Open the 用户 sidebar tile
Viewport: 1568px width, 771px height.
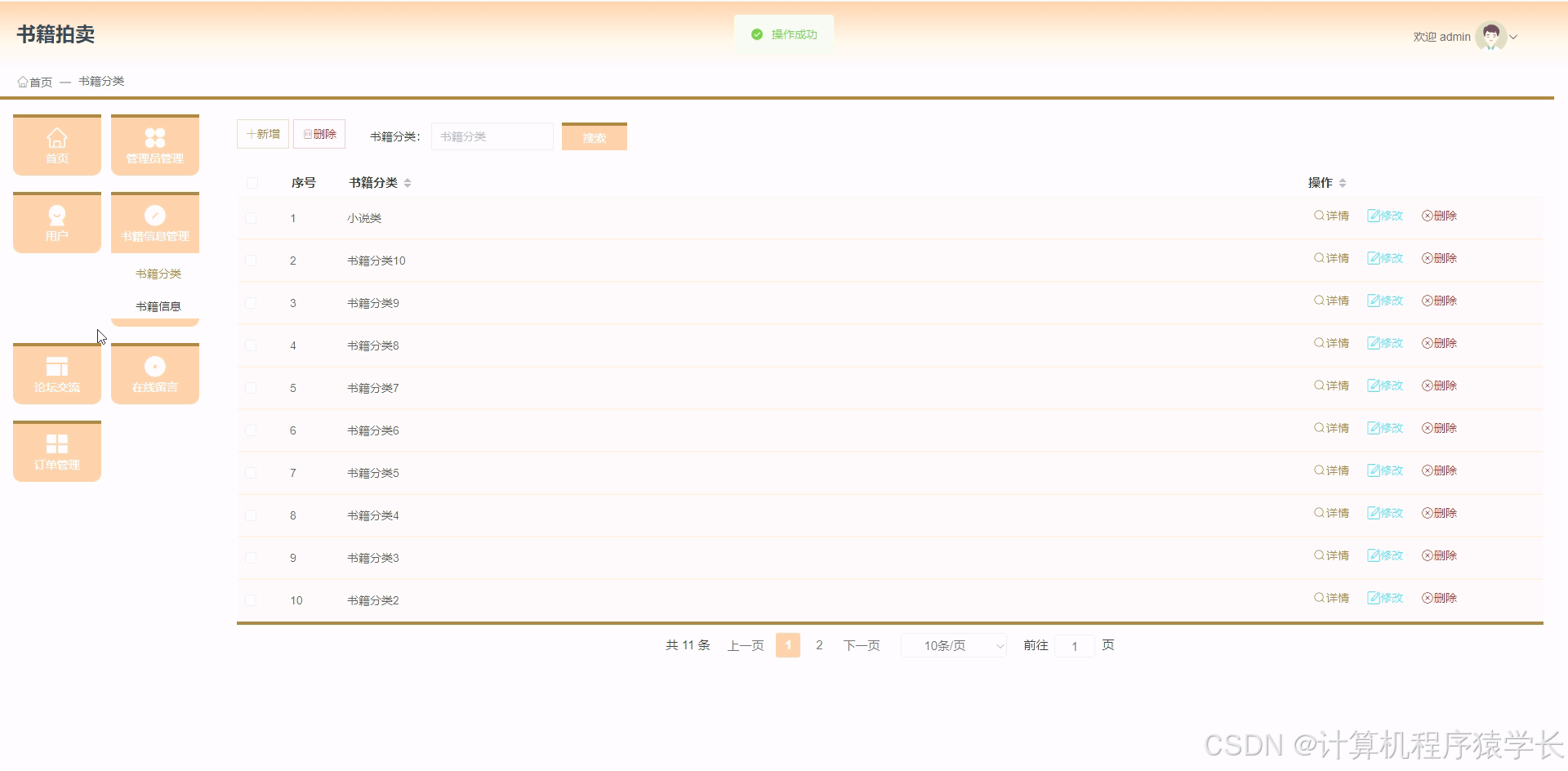tap(57, 222)
